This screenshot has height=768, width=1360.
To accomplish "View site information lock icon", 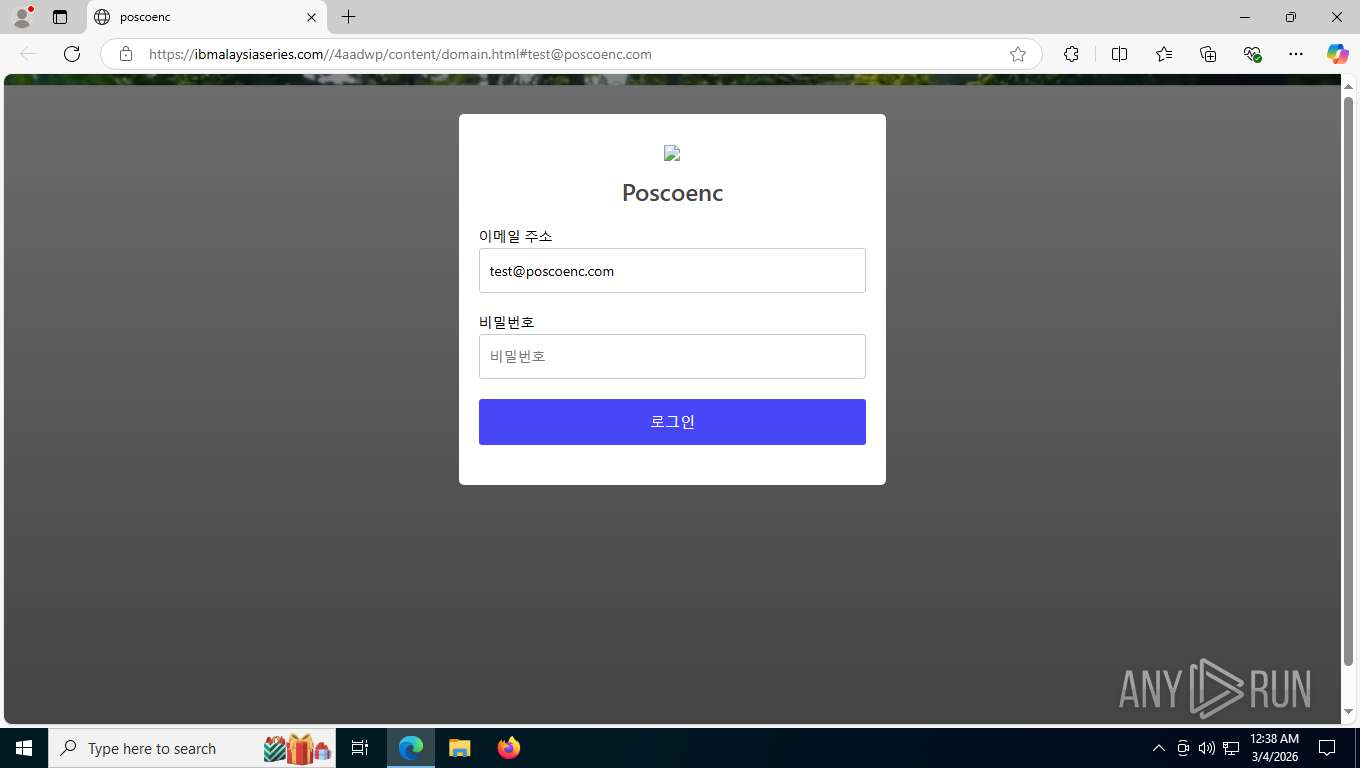I will click(x=126, y=54).
